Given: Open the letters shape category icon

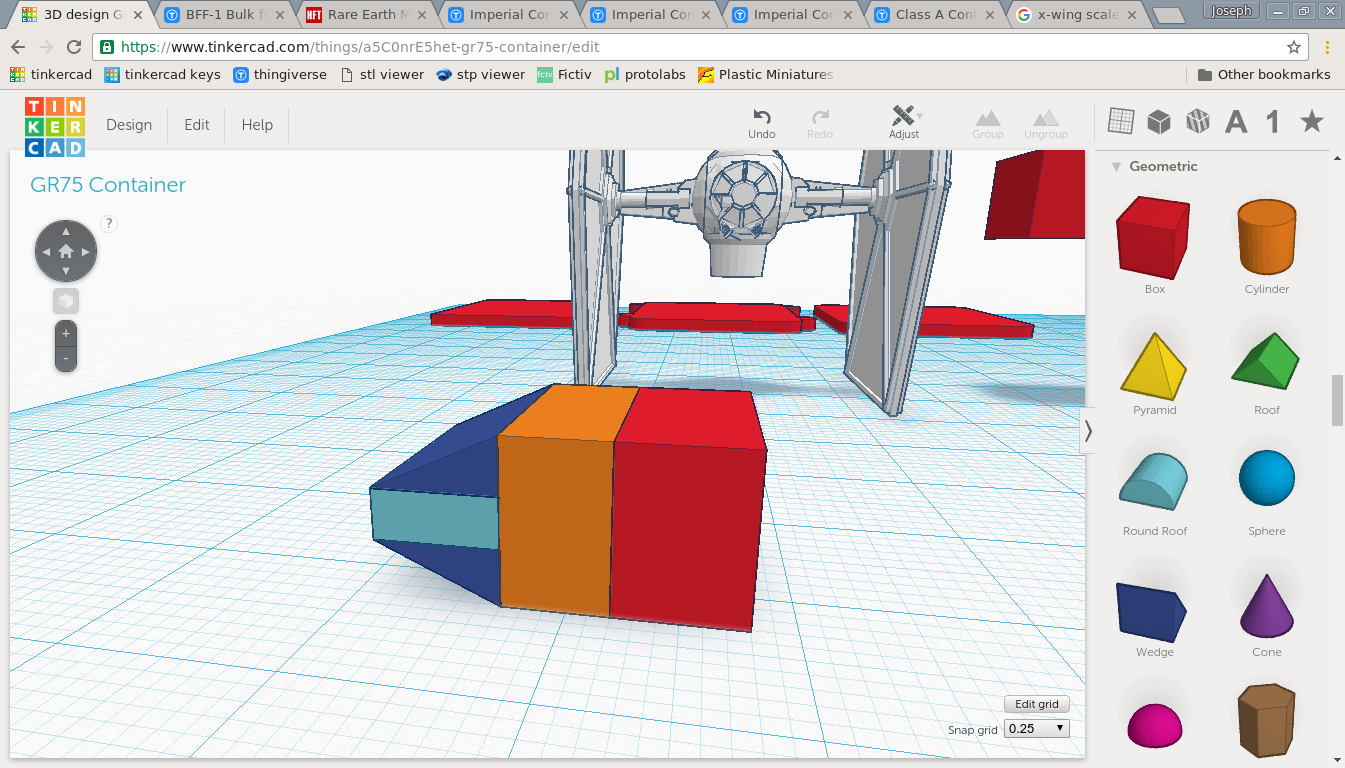Looking at the screenshot, I should pyautogui.click(x=1236, y=122).
